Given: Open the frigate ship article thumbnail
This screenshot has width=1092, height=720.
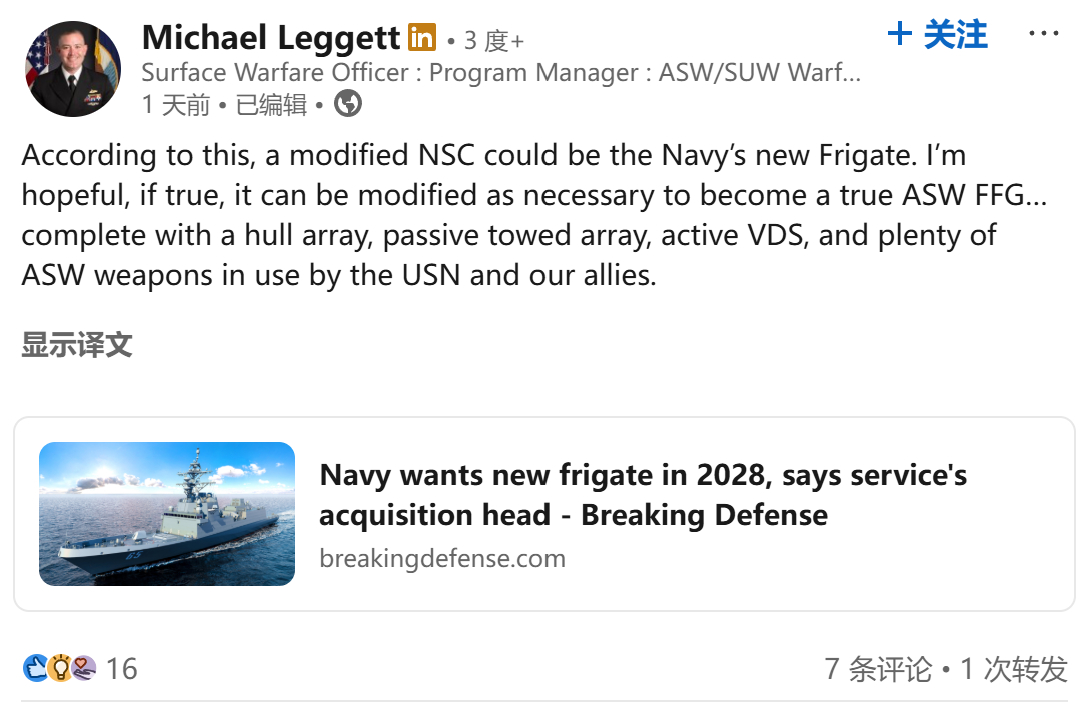Looking at the screenshot, I should pos(167,514).
